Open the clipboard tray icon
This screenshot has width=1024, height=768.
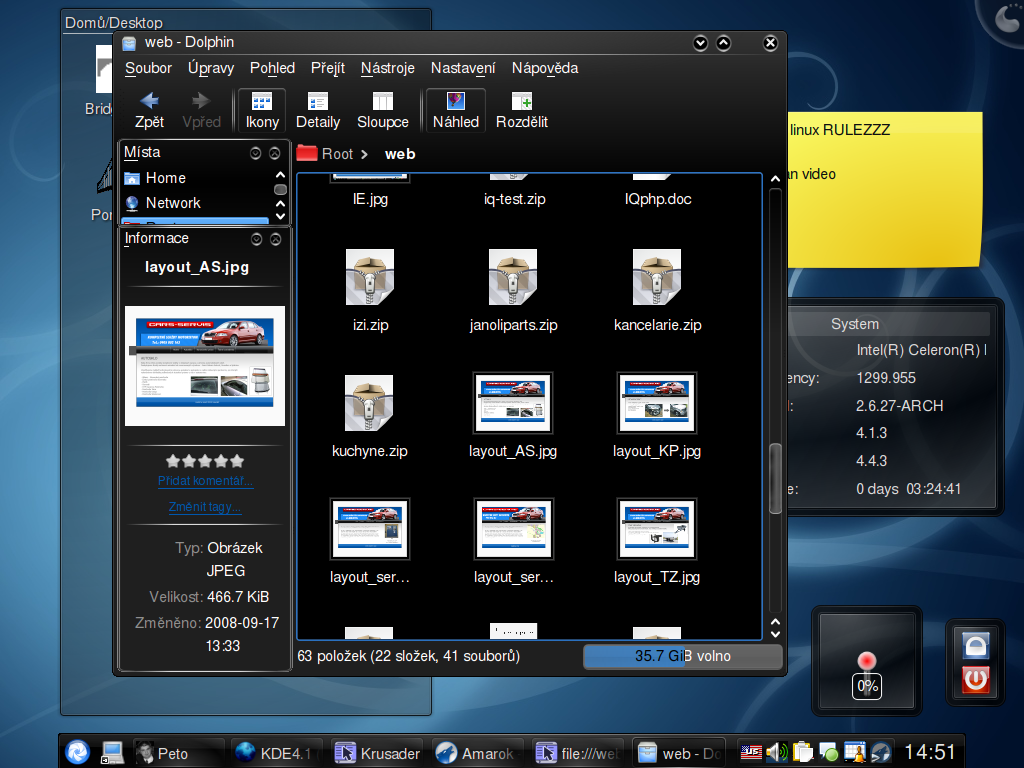pyautogui.click(x=802, y=752)
